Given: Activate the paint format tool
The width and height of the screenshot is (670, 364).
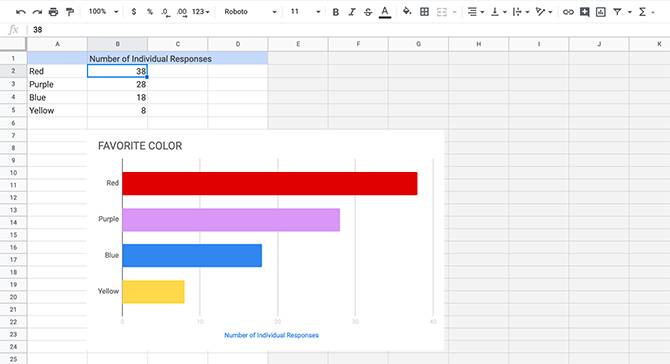Looking at the screenshot, I should point(70,12).
